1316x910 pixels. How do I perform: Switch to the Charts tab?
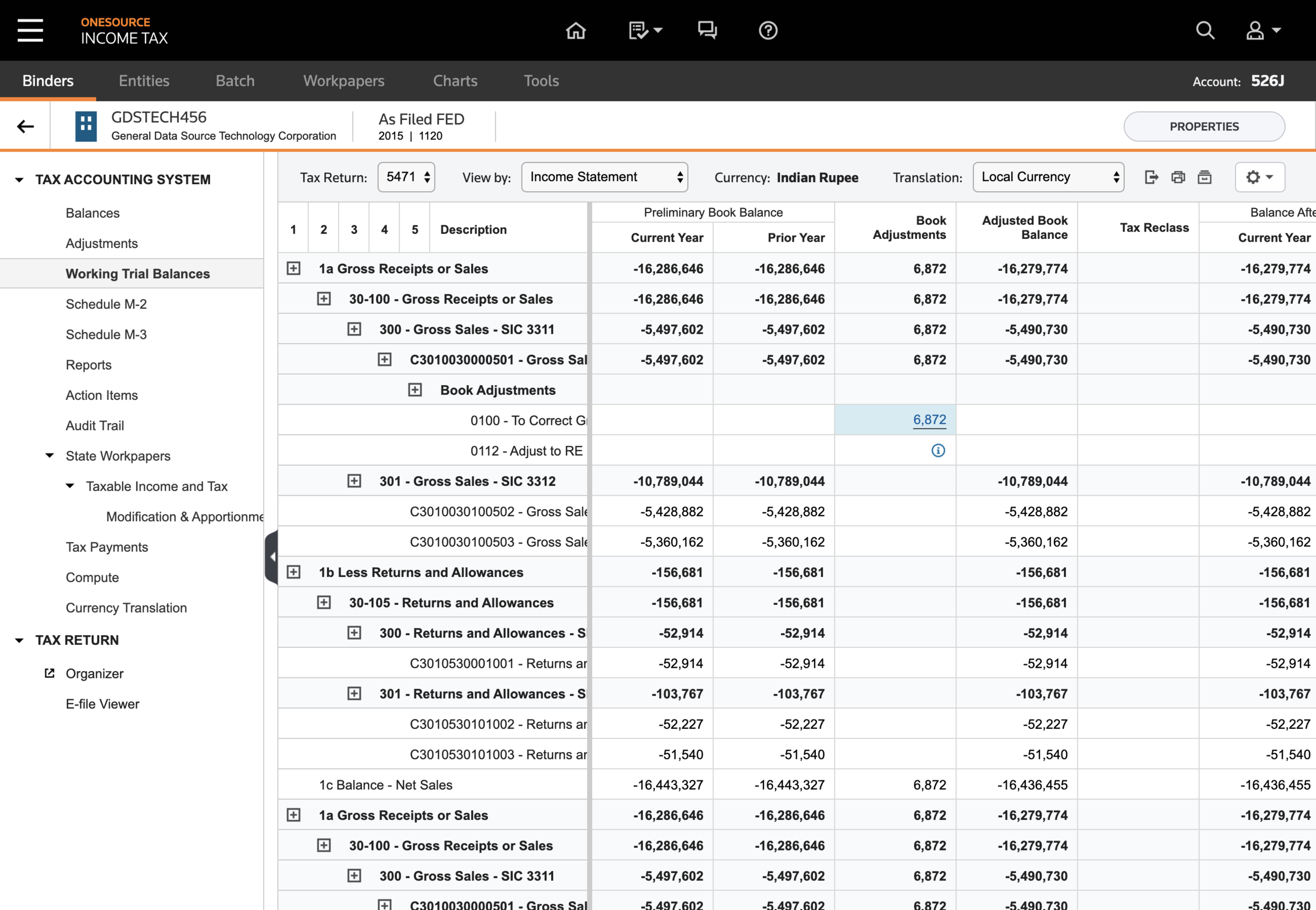pyautogui.click(x=455, y=81)
